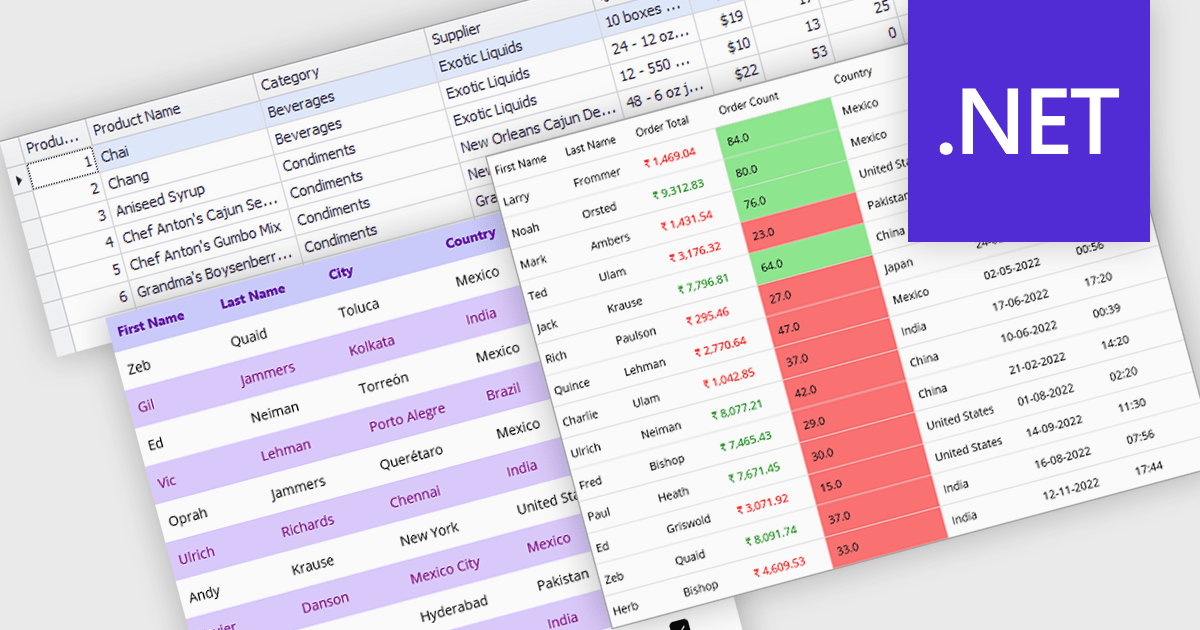Click the New York city cell

click(429, 533)
